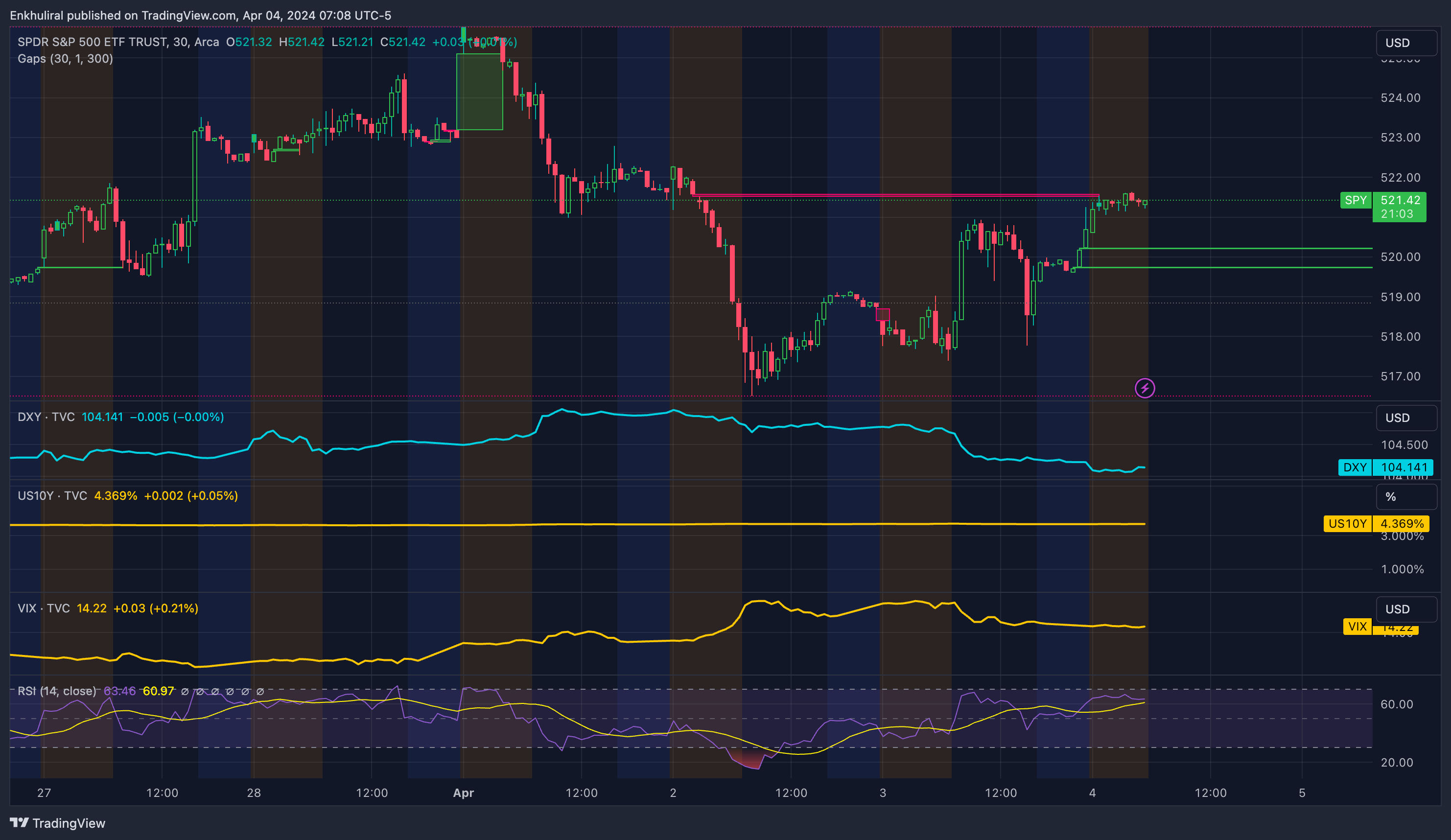Viewport: 1451px width, 840px height.
Task: Click the DXY · TVC legend label
Action: click(46, 417)
